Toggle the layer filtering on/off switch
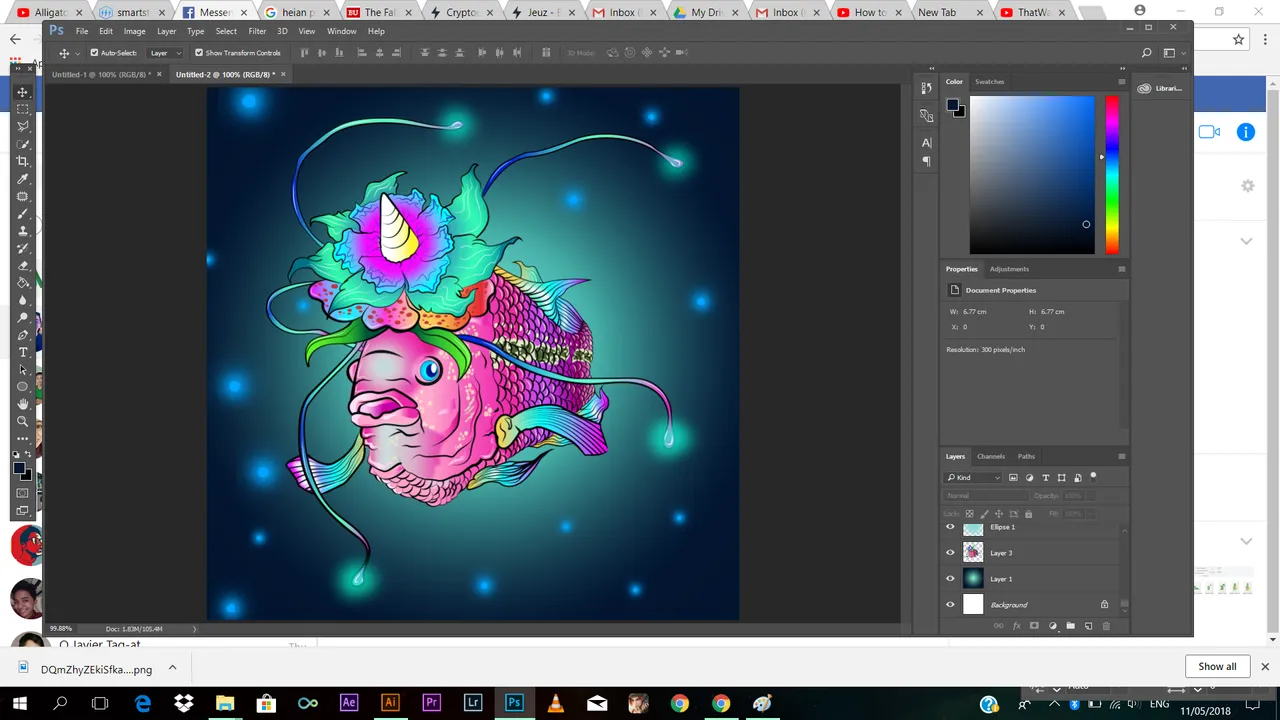This screenshot has width=1280, height=720. point(1093,477)
